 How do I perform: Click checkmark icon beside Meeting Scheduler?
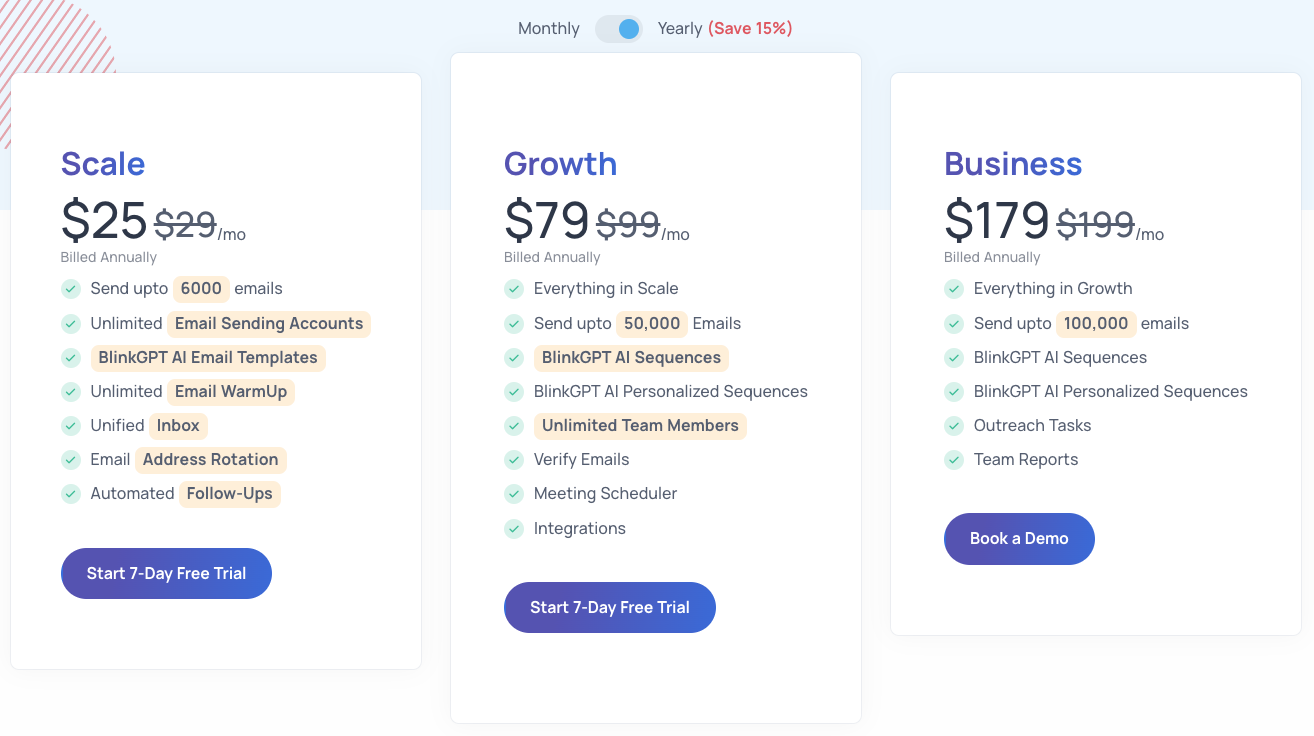tap(514, 494)
